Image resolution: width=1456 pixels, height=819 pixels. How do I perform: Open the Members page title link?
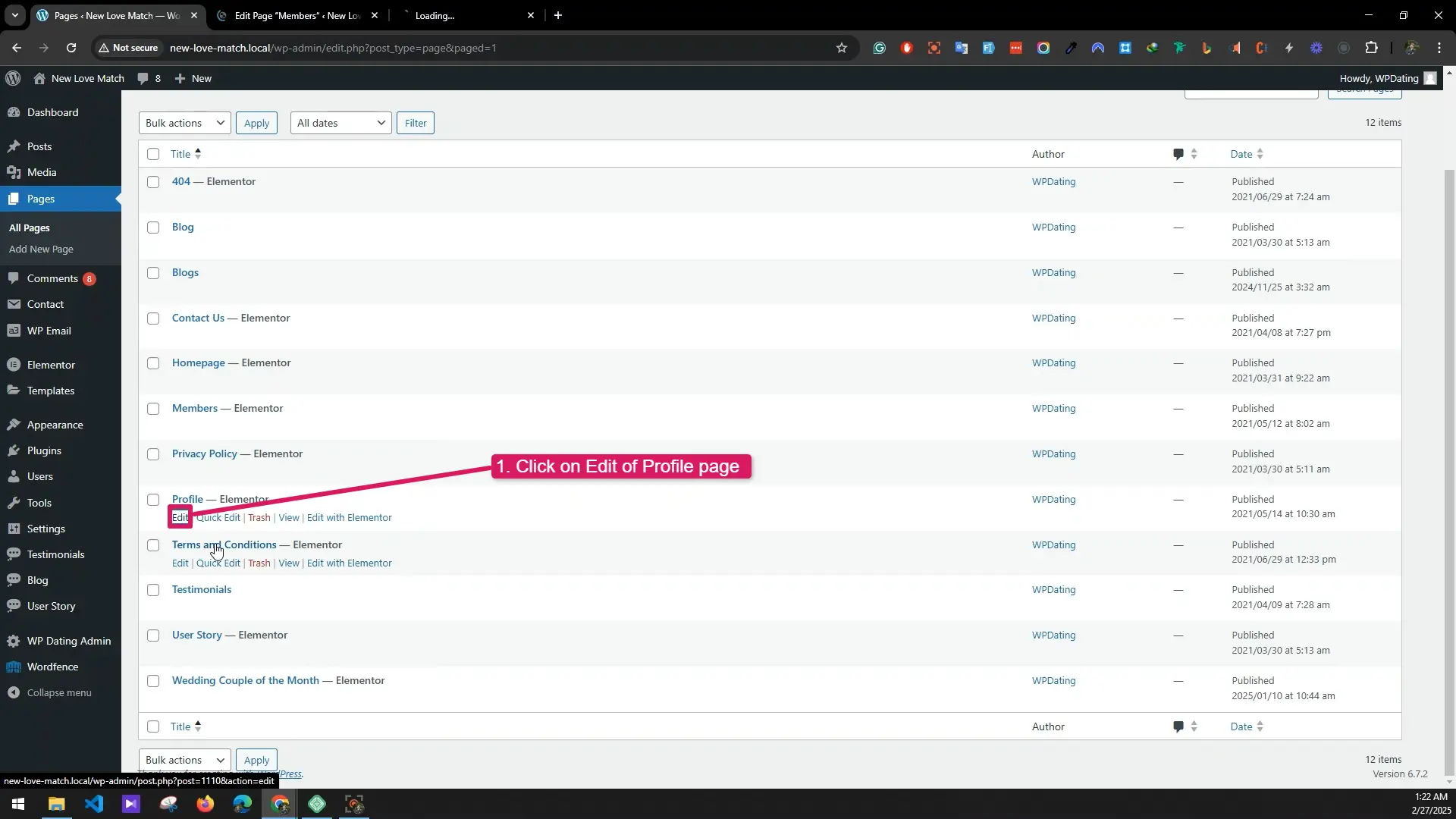pos(195,408)
